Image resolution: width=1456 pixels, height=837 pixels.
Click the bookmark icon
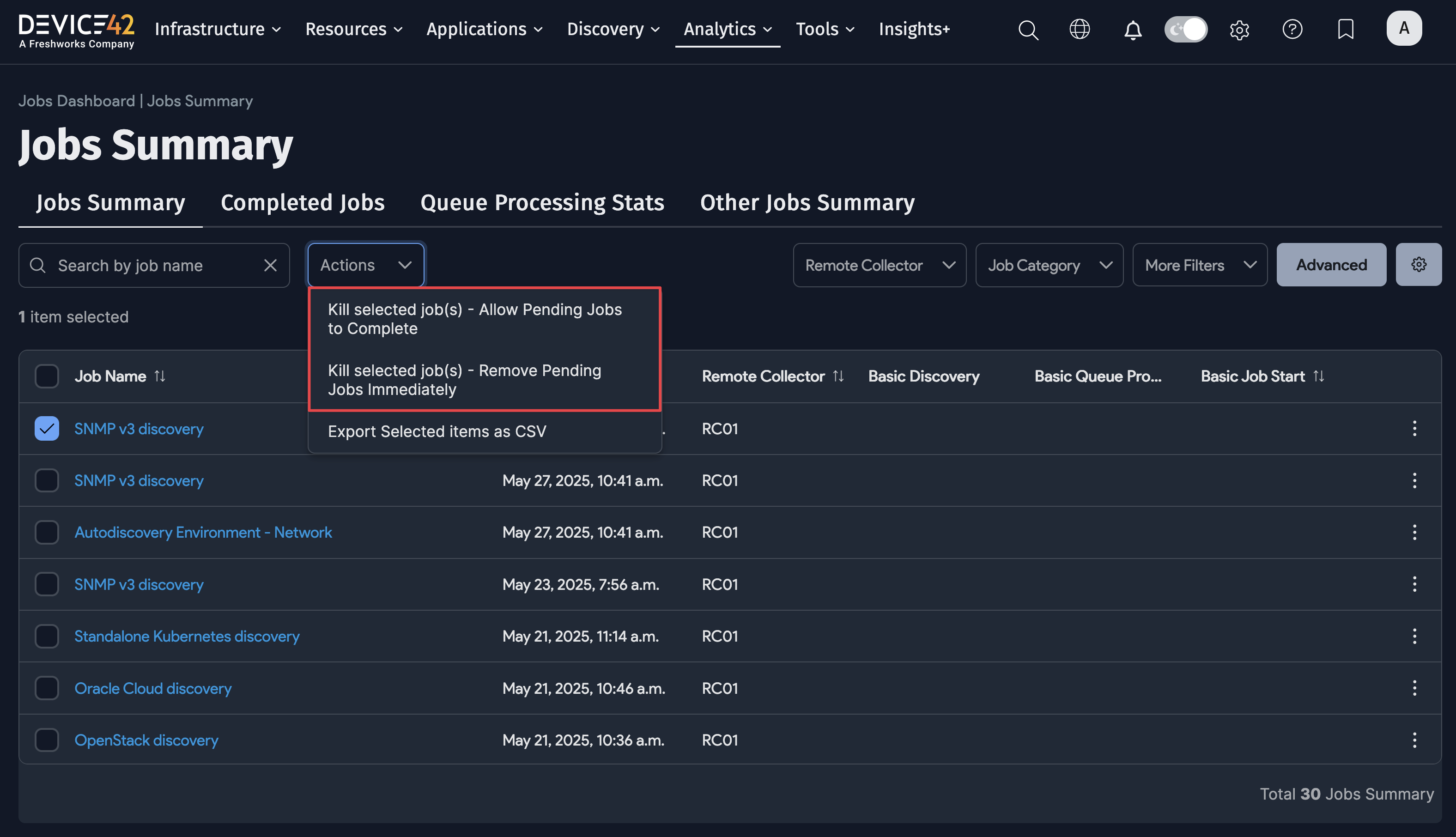tap(1346, 29)
